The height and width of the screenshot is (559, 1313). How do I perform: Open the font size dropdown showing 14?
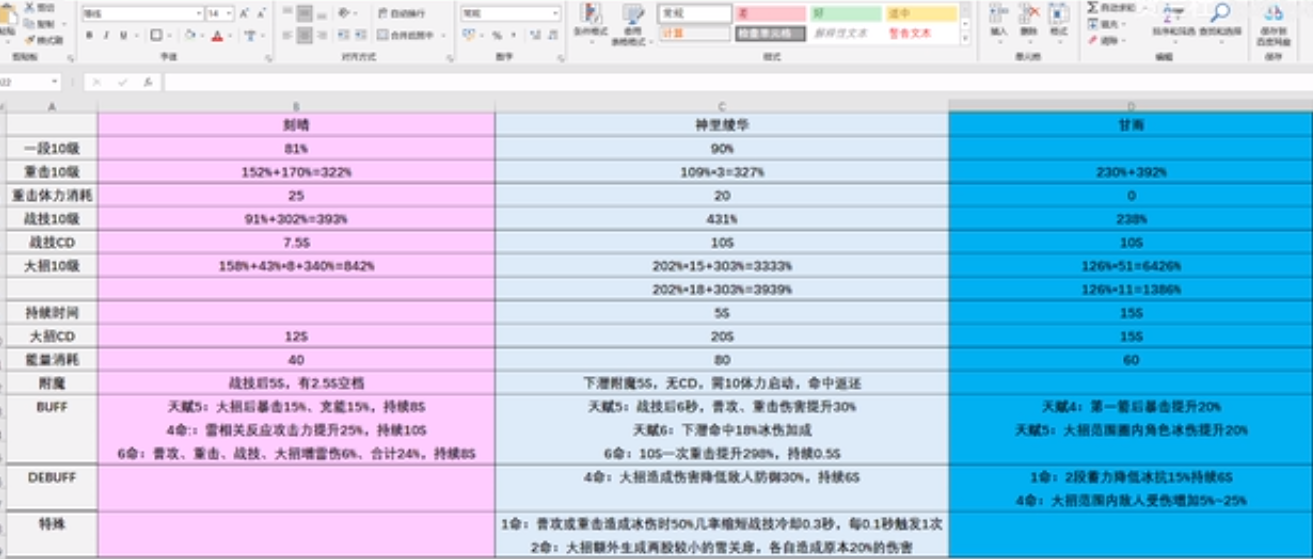[x=229, y=14]
